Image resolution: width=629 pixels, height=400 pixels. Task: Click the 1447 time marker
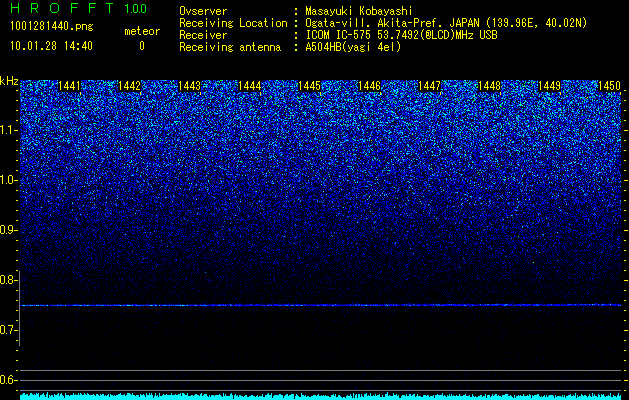click(429, 86)
